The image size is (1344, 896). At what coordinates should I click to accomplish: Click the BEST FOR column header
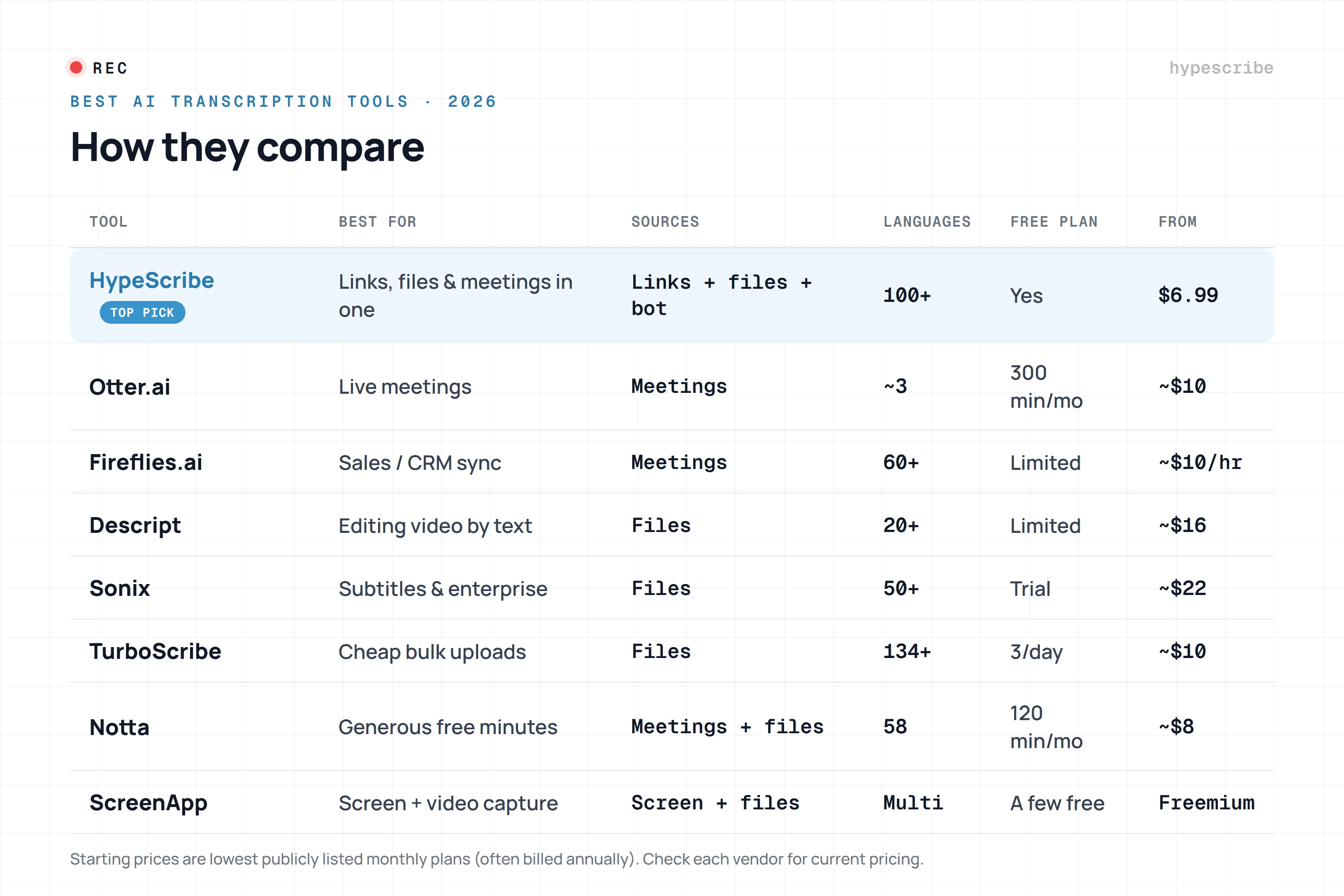[377, 222]
